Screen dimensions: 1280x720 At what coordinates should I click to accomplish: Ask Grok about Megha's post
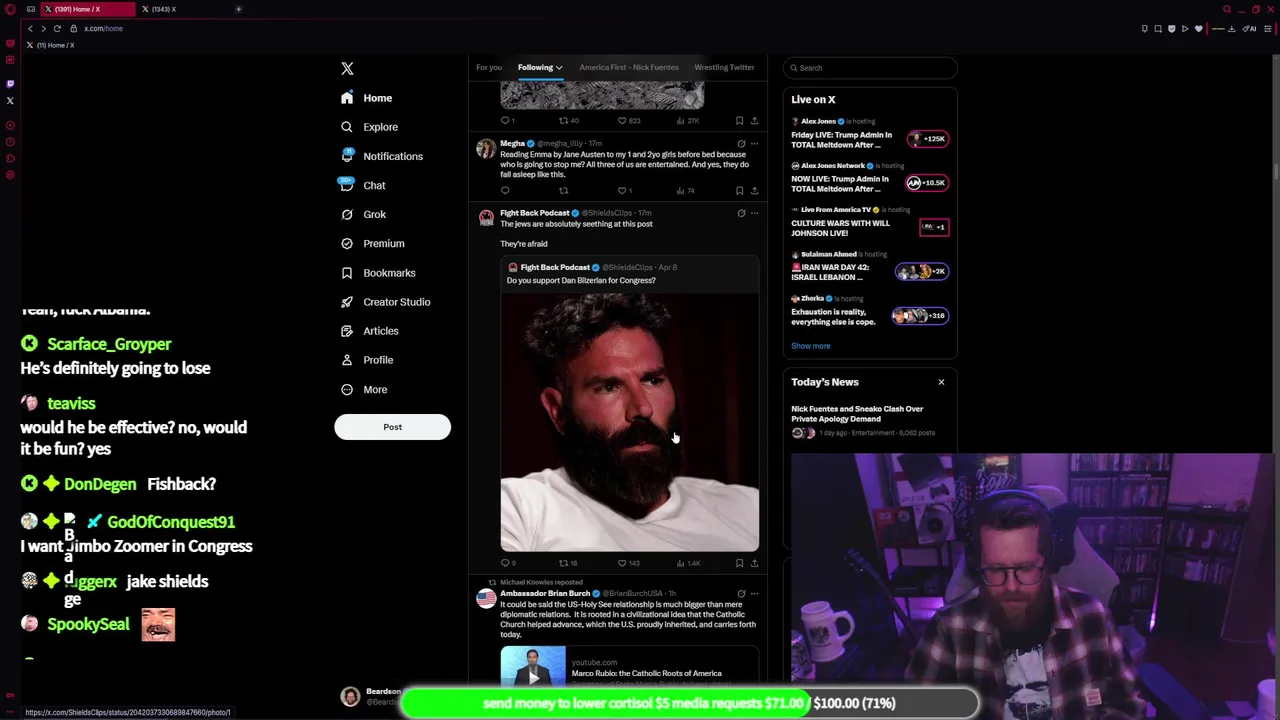click(741, 143)
